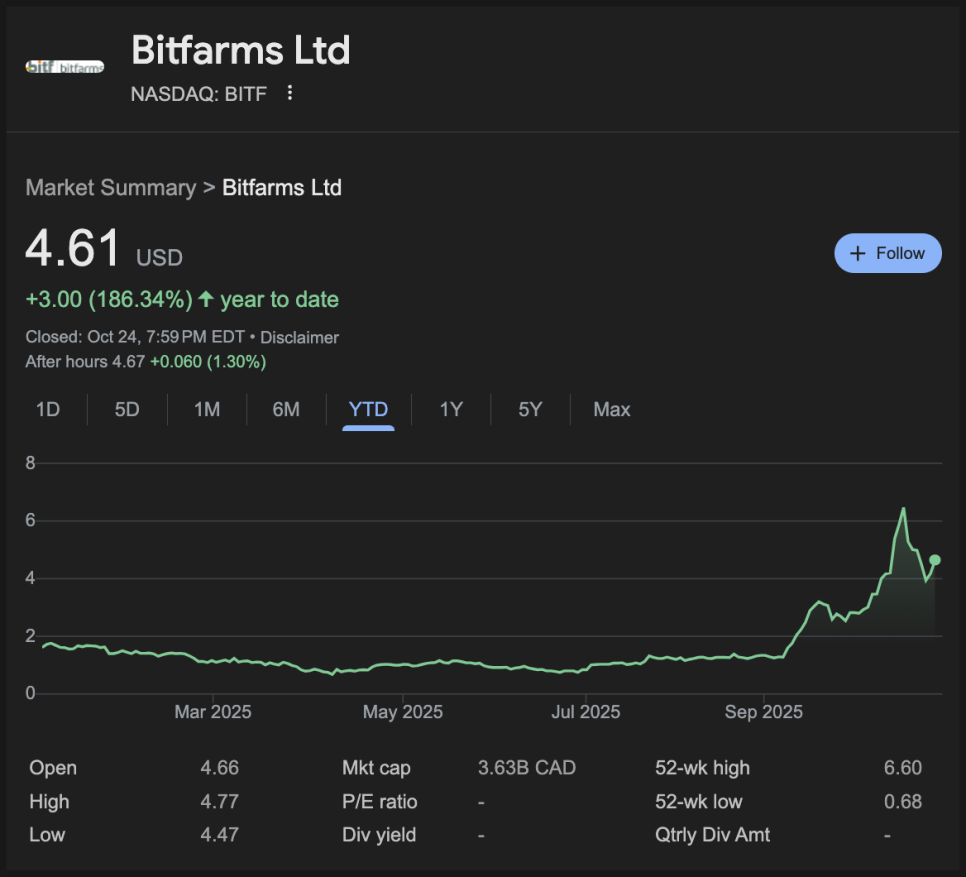
Task: Click the chart peak near 6
Action: 903,509
